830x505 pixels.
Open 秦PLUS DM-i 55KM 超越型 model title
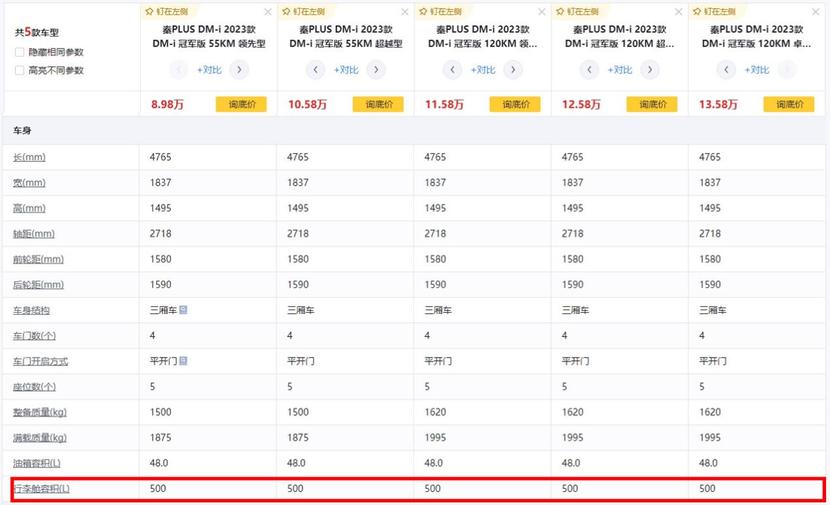[x=346, y=37]
